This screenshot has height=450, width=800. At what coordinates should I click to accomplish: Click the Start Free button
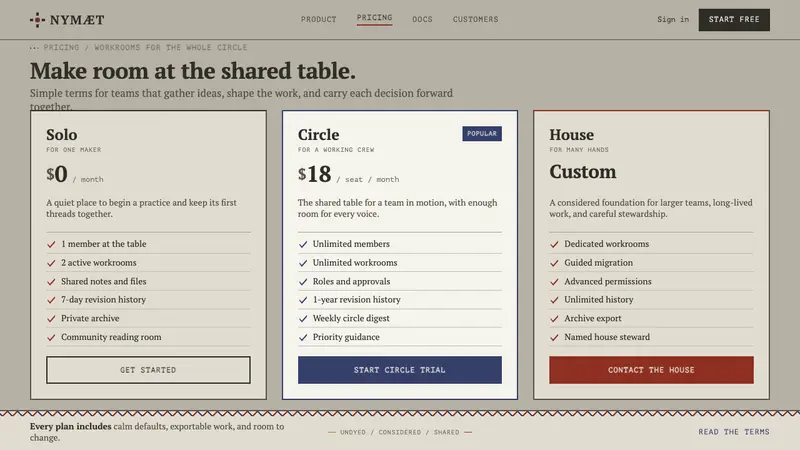(x=734, y=20)
